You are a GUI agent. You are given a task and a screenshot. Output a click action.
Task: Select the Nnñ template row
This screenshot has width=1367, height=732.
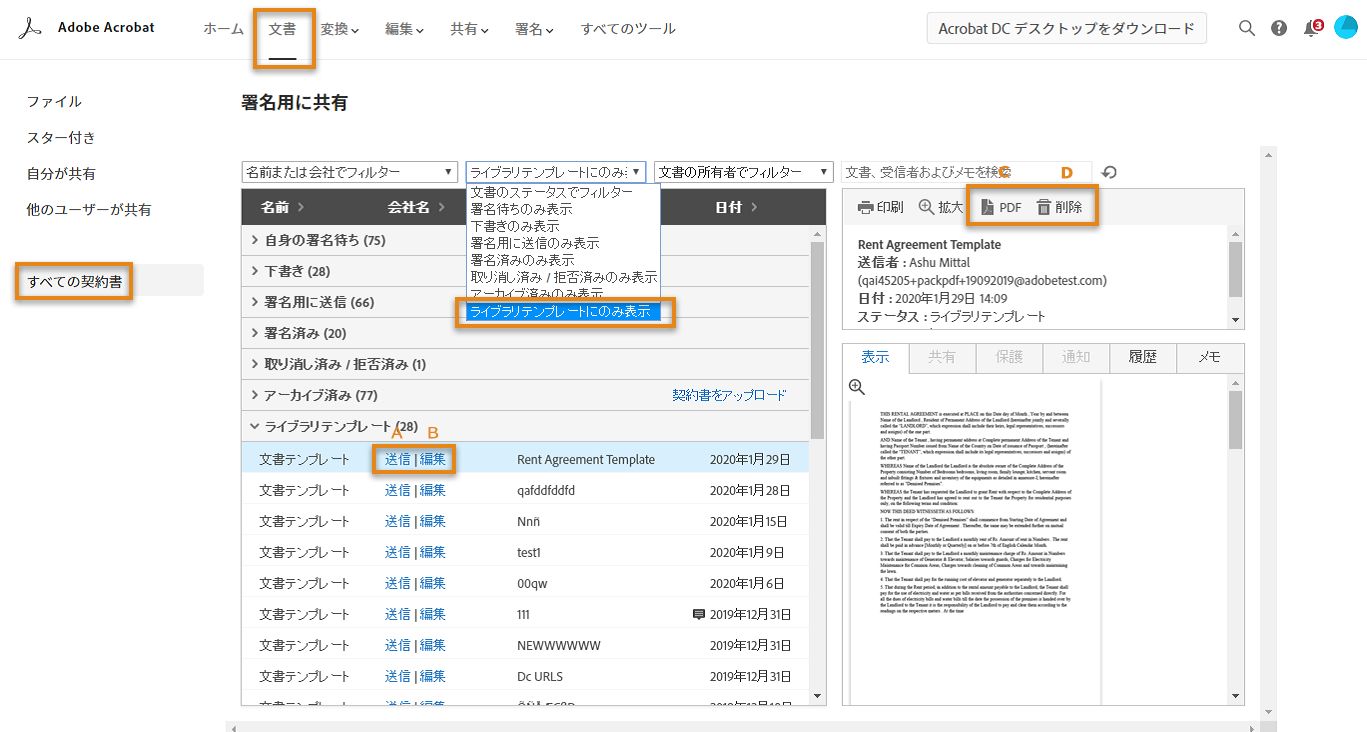[x=525, y=521]
